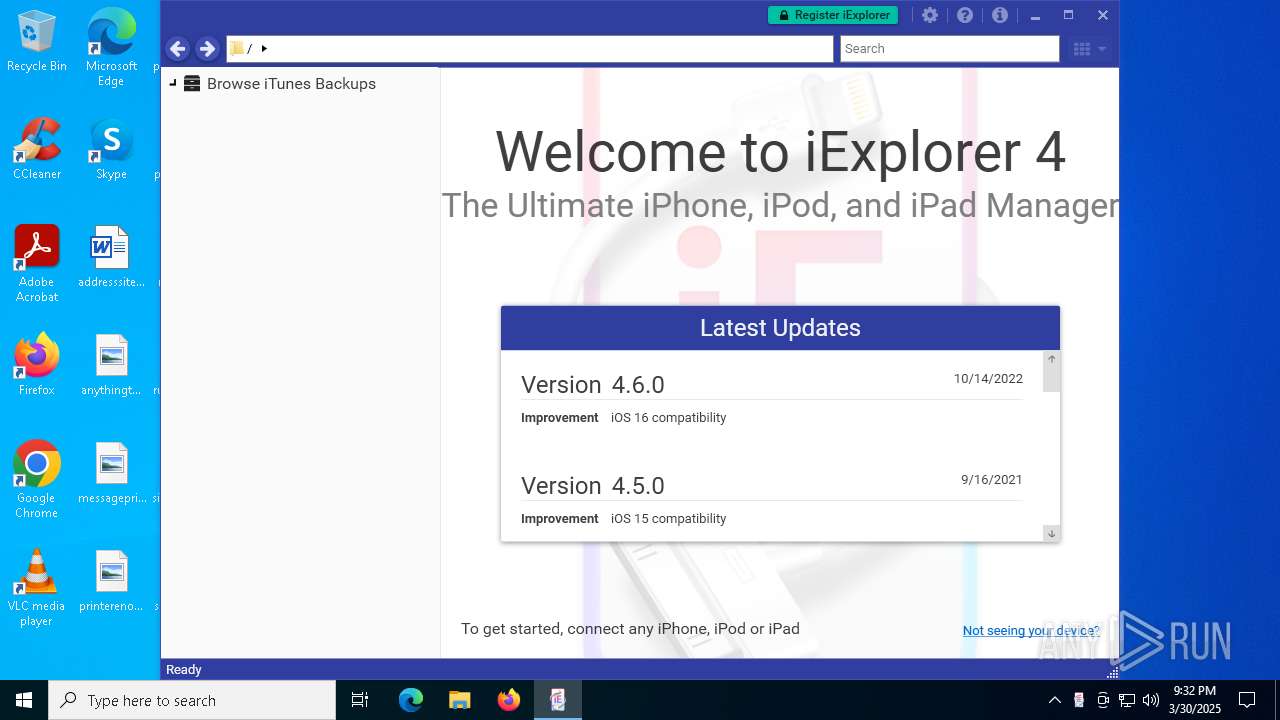Close the iExplorer window

(x=1103, y=15)
